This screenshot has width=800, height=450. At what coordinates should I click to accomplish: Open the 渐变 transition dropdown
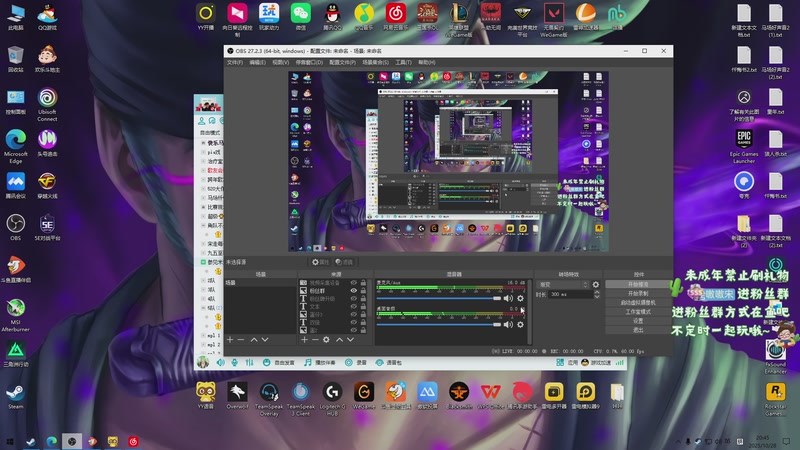coord(563,285)
